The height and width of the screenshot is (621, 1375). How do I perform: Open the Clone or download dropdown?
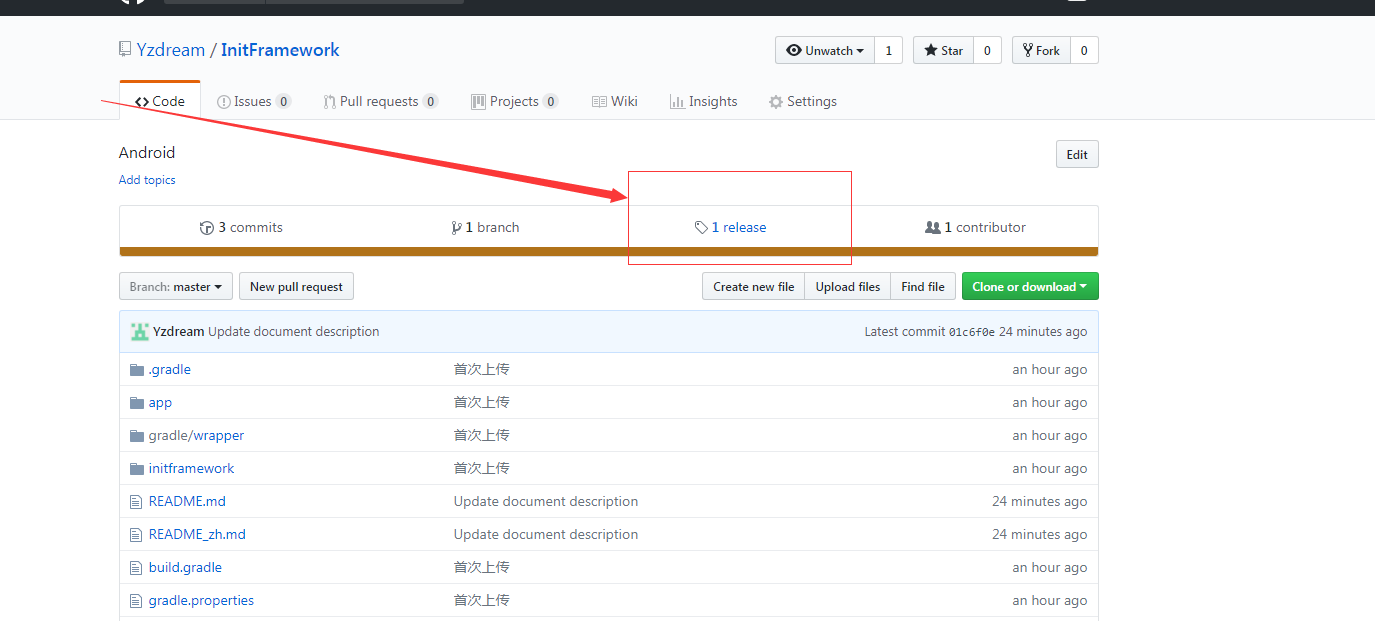(x=1030, y=287)
